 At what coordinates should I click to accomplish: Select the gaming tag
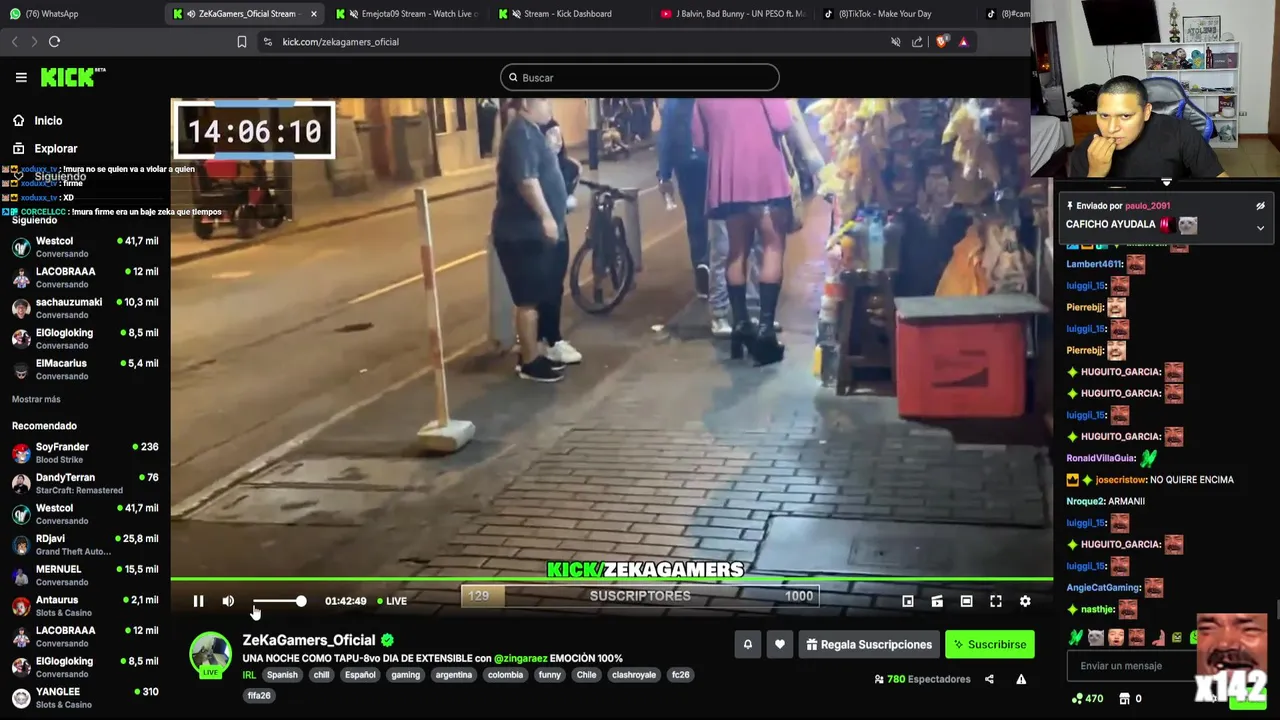click(x=405, y=675)
